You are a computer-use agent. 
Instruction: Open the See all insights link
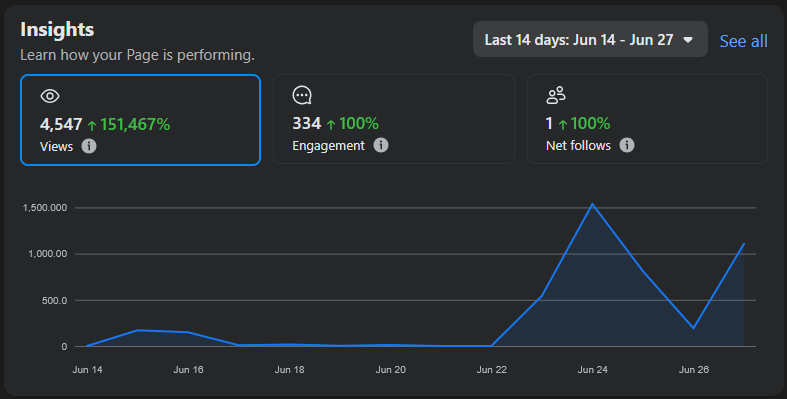(x=743, y=41)
